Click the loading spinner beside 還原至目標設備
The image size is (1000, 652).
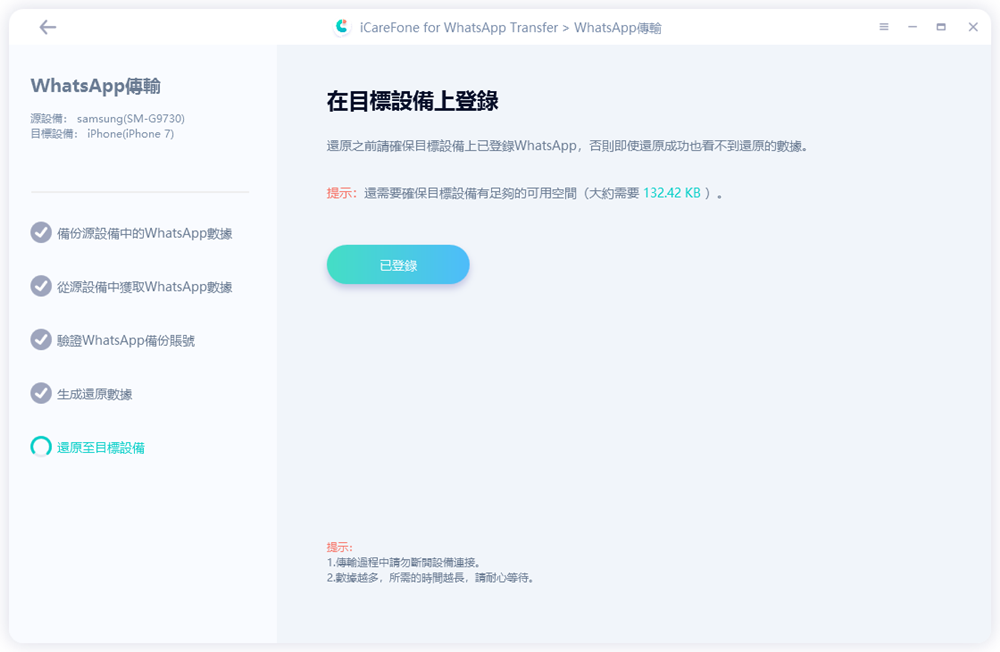41,447
